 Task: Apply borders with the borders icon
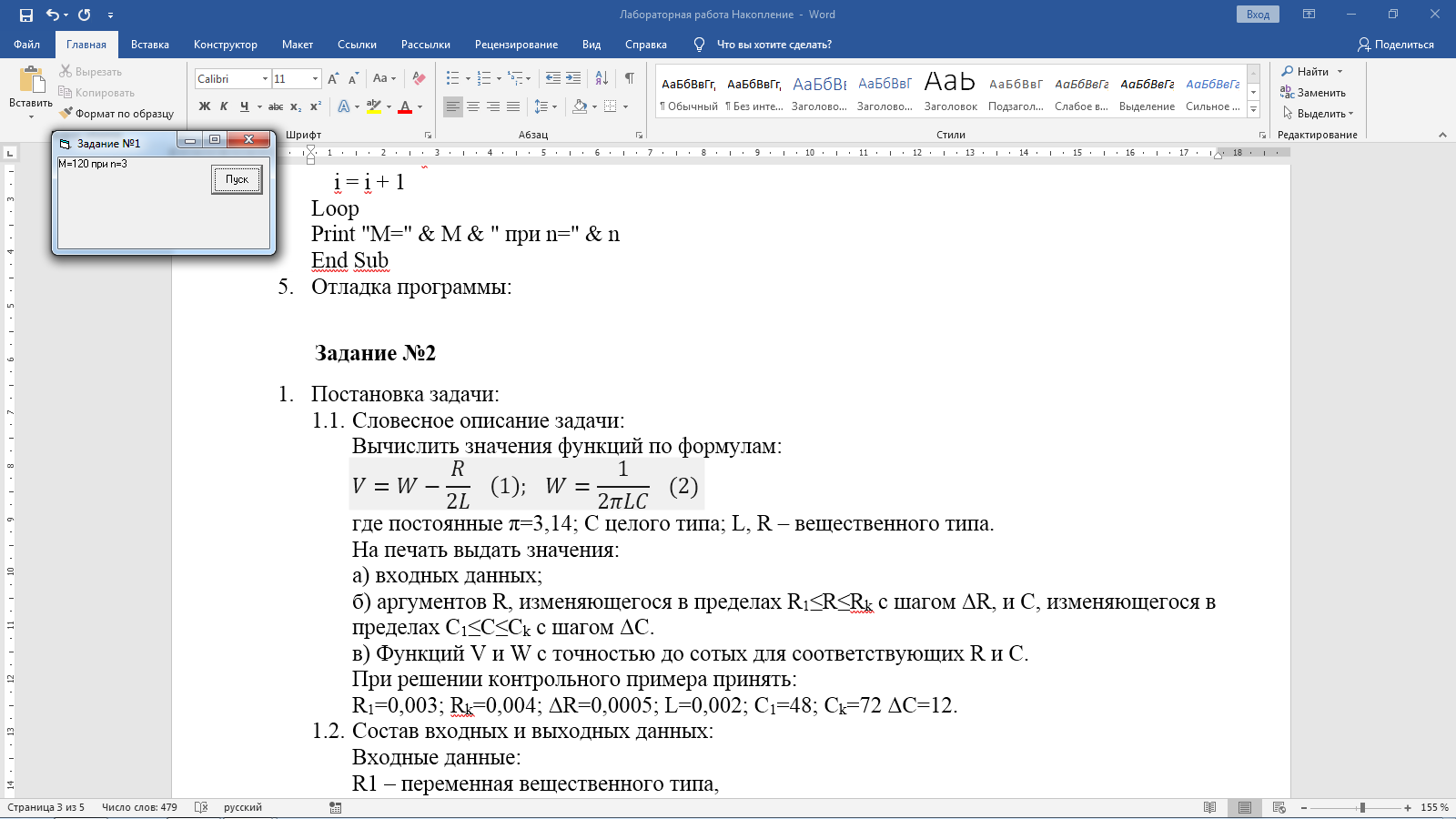point(611,106)
